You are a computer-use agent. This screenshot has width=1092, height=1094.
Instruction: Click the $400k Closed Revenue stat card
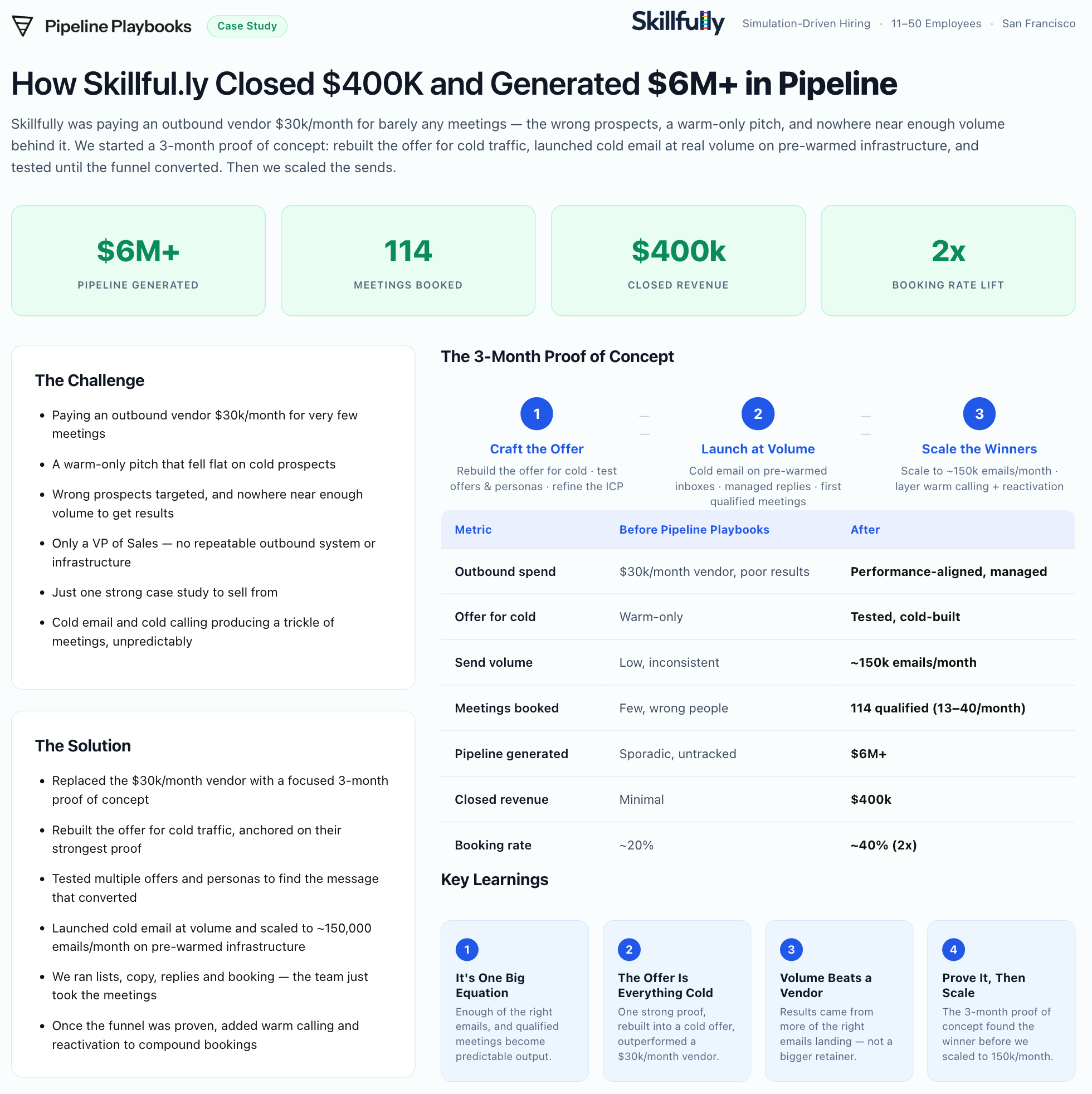[x=678, y=261]
